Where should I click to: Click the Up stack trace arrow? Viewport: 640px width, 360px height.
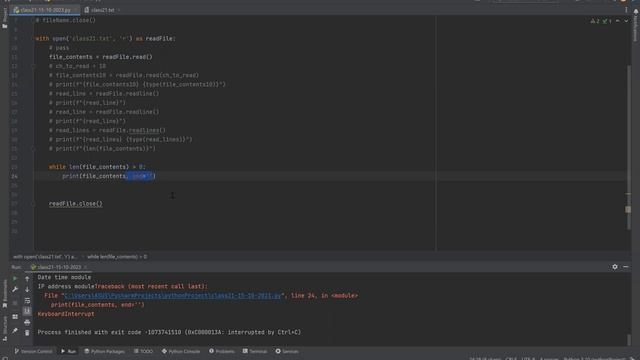[27, 278]
